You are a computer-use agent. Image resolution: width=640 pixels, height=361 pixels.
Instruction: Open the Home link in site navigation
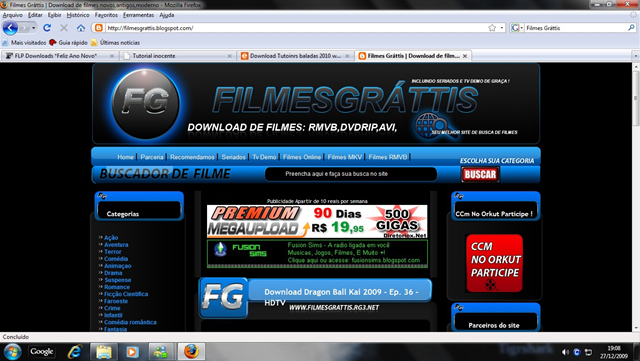pos(125,157)
